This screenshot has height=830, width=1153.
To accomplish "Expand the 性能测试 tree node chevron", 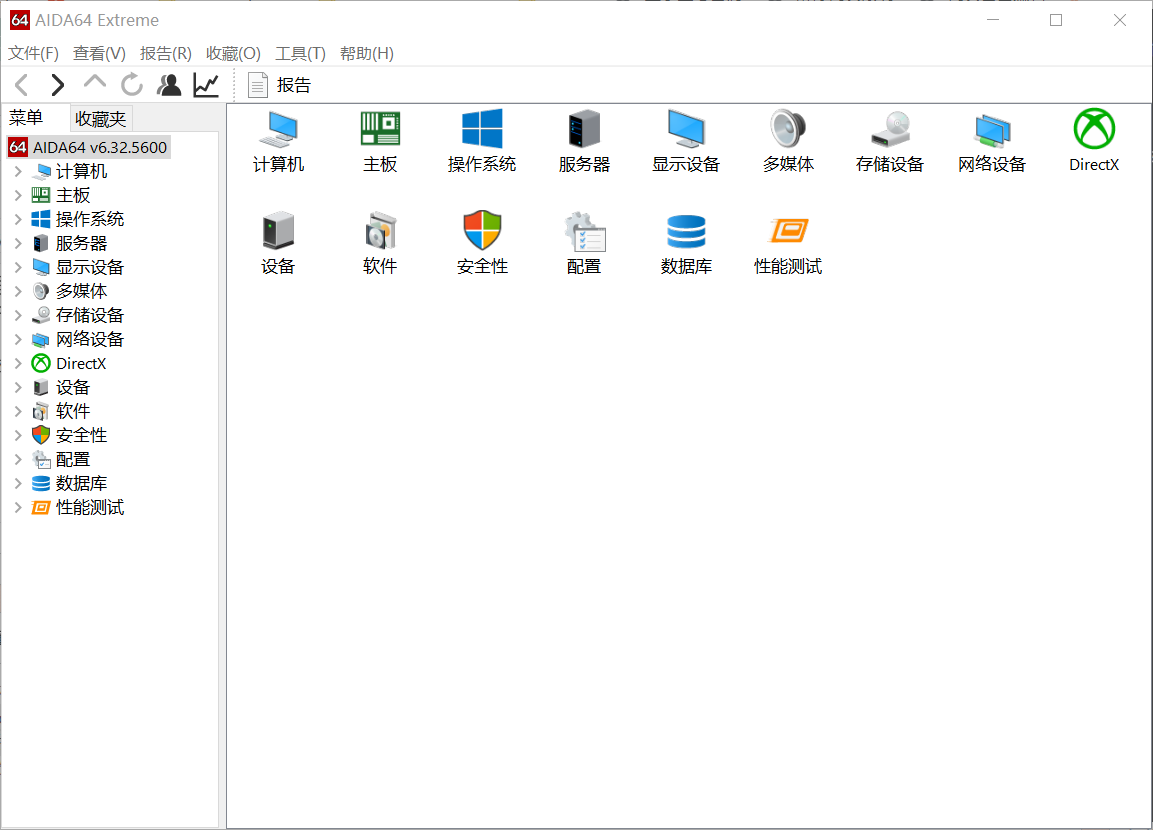I will point(18,507).
